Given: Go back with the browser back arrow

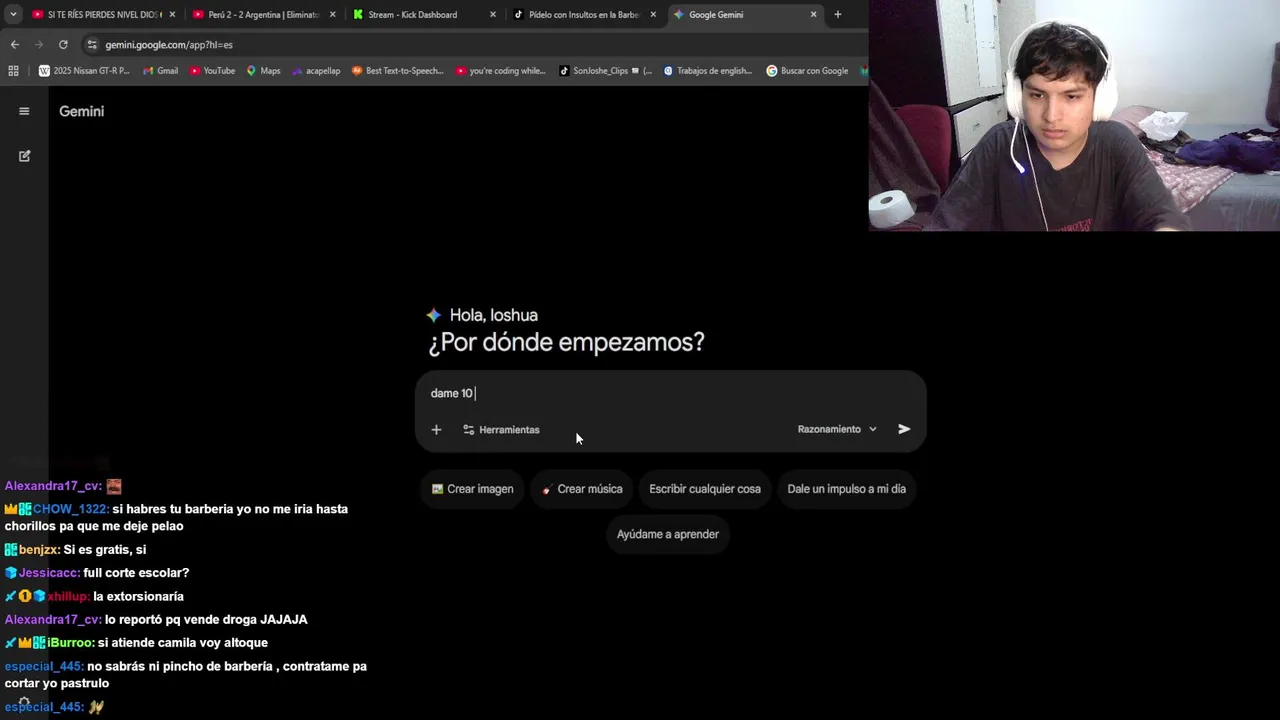Looking at the screenshot, I should [x=14, y=45].
